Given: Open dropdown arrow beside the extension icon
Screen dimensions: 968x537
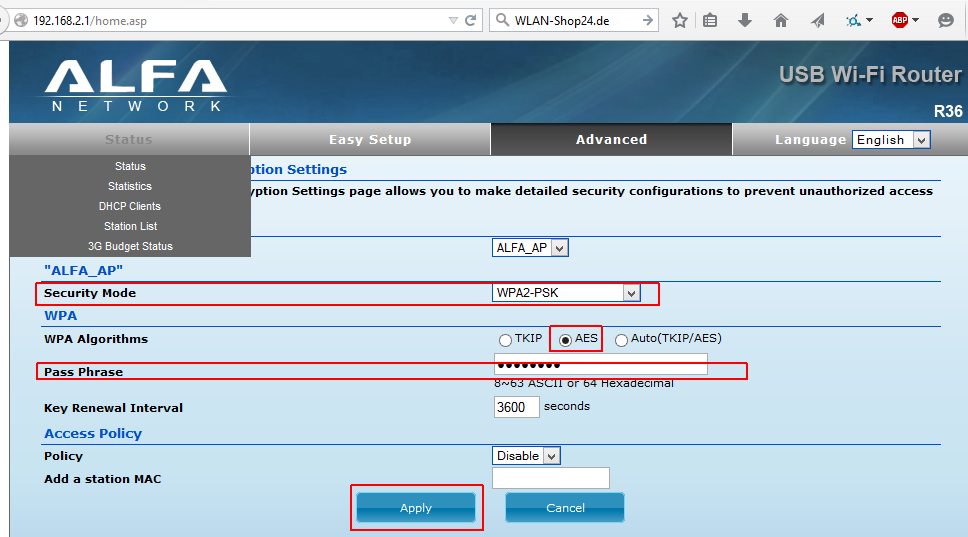Looking at the screenshot, I should coord(869,20).
